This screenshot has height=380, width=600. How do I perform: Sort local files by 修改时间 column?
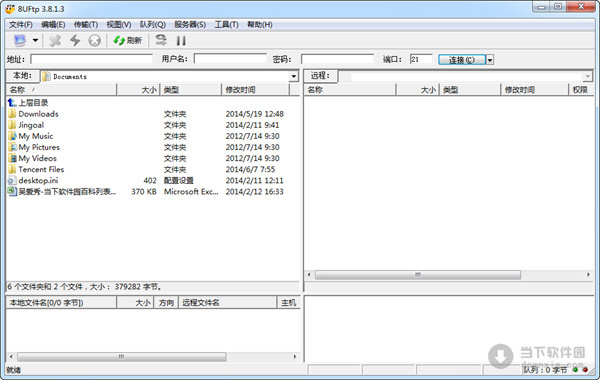(255, 90)
